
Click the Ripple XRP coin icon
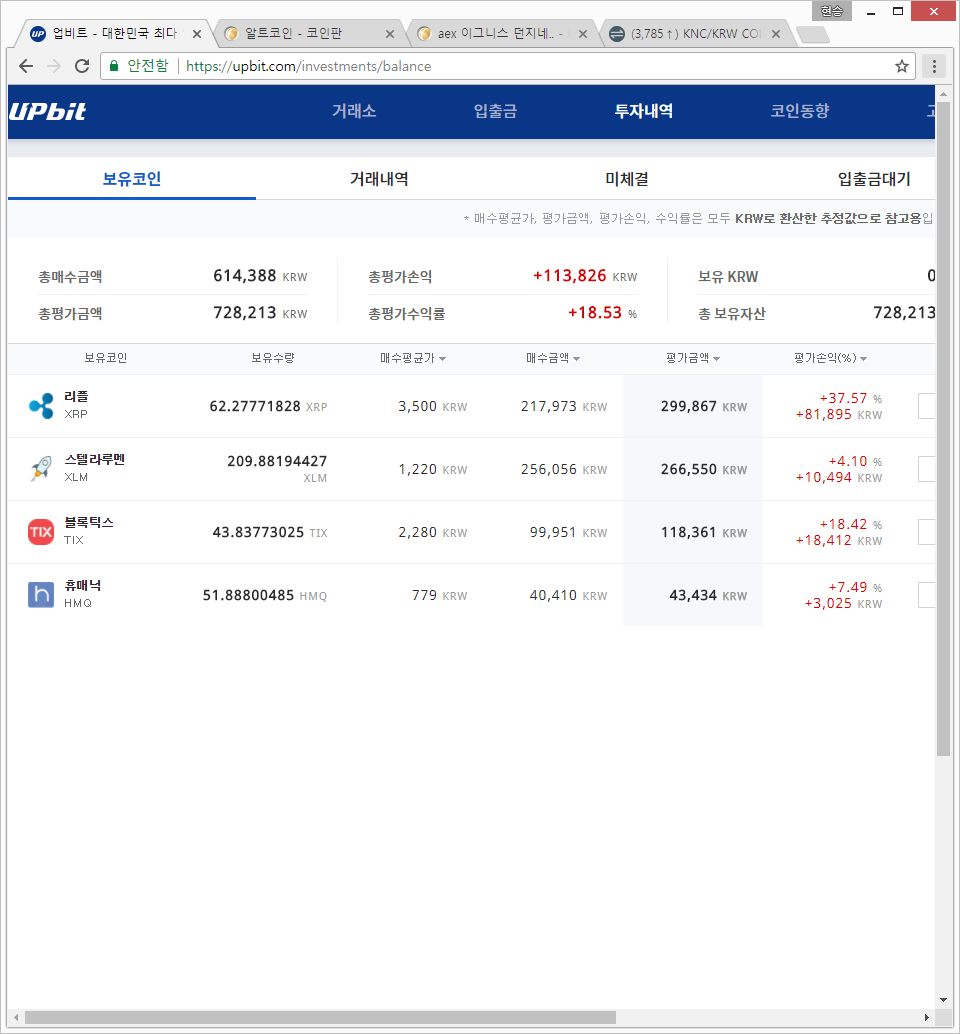tap(41, 406)
